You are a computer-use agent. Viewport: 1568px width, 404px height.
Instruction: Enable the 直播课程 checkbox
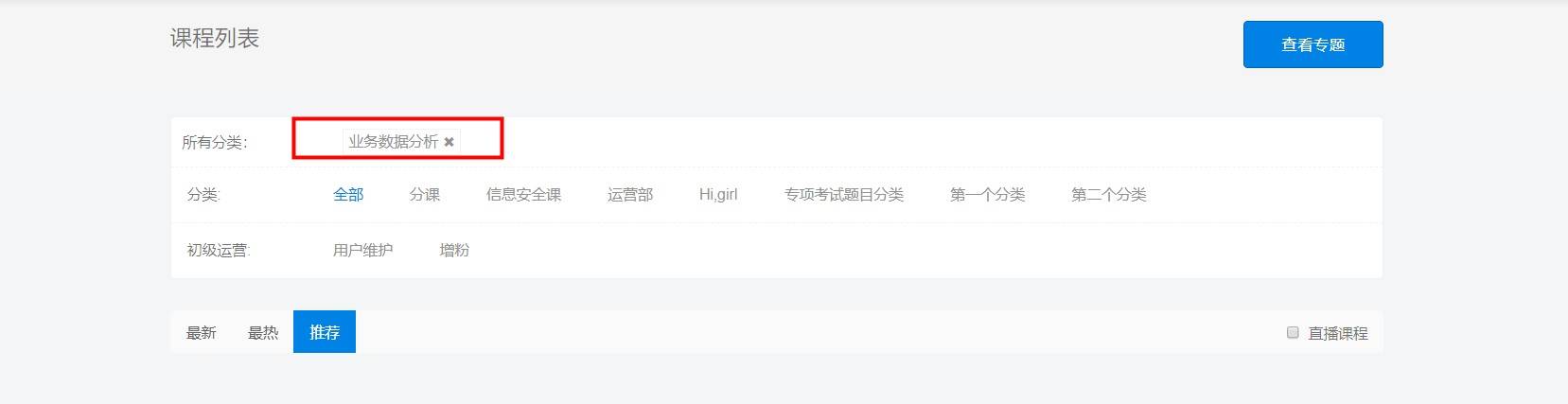click(1293, 332)
